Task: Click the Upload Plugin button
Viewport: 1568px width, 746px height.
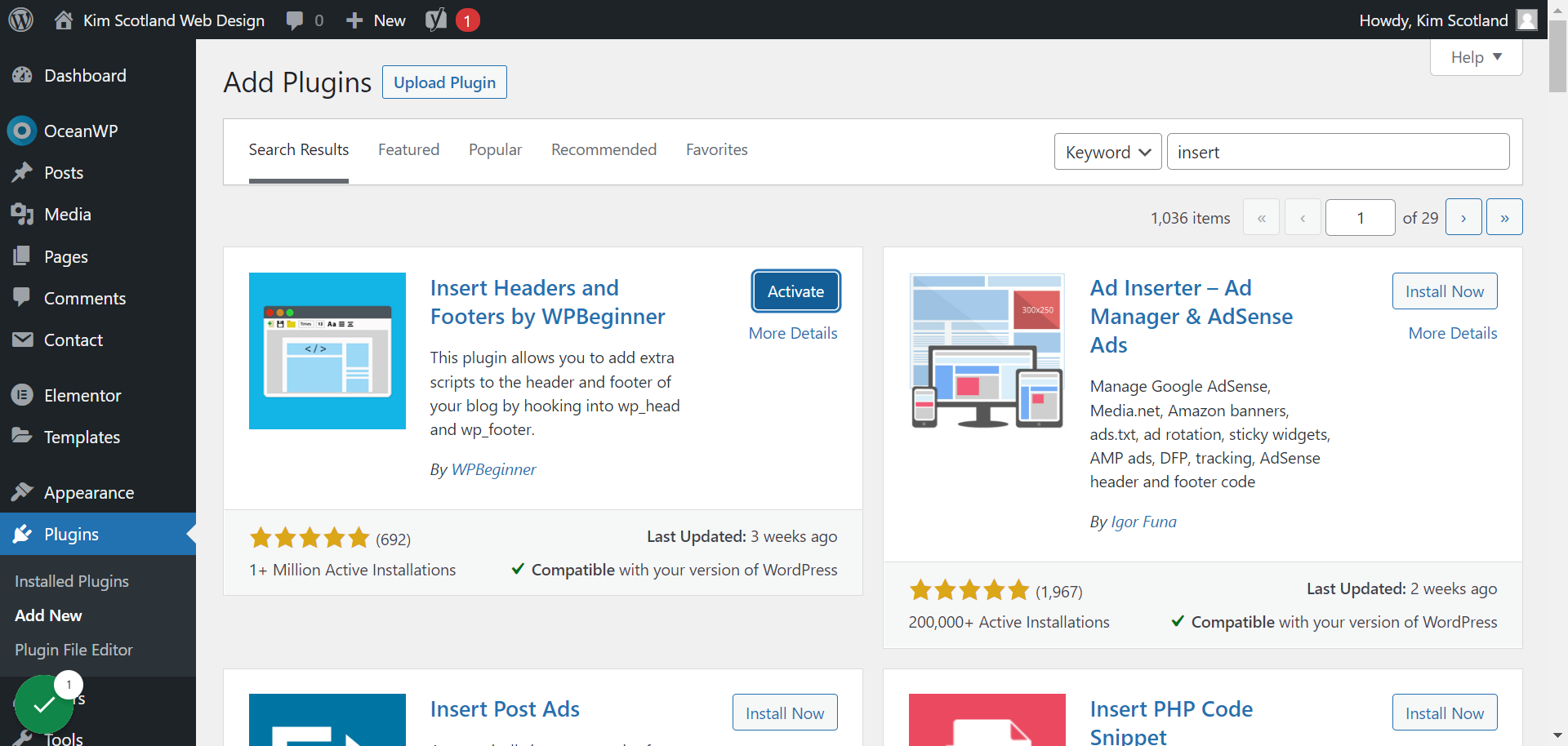Action: pyautogui.click(x=444, y=82)
